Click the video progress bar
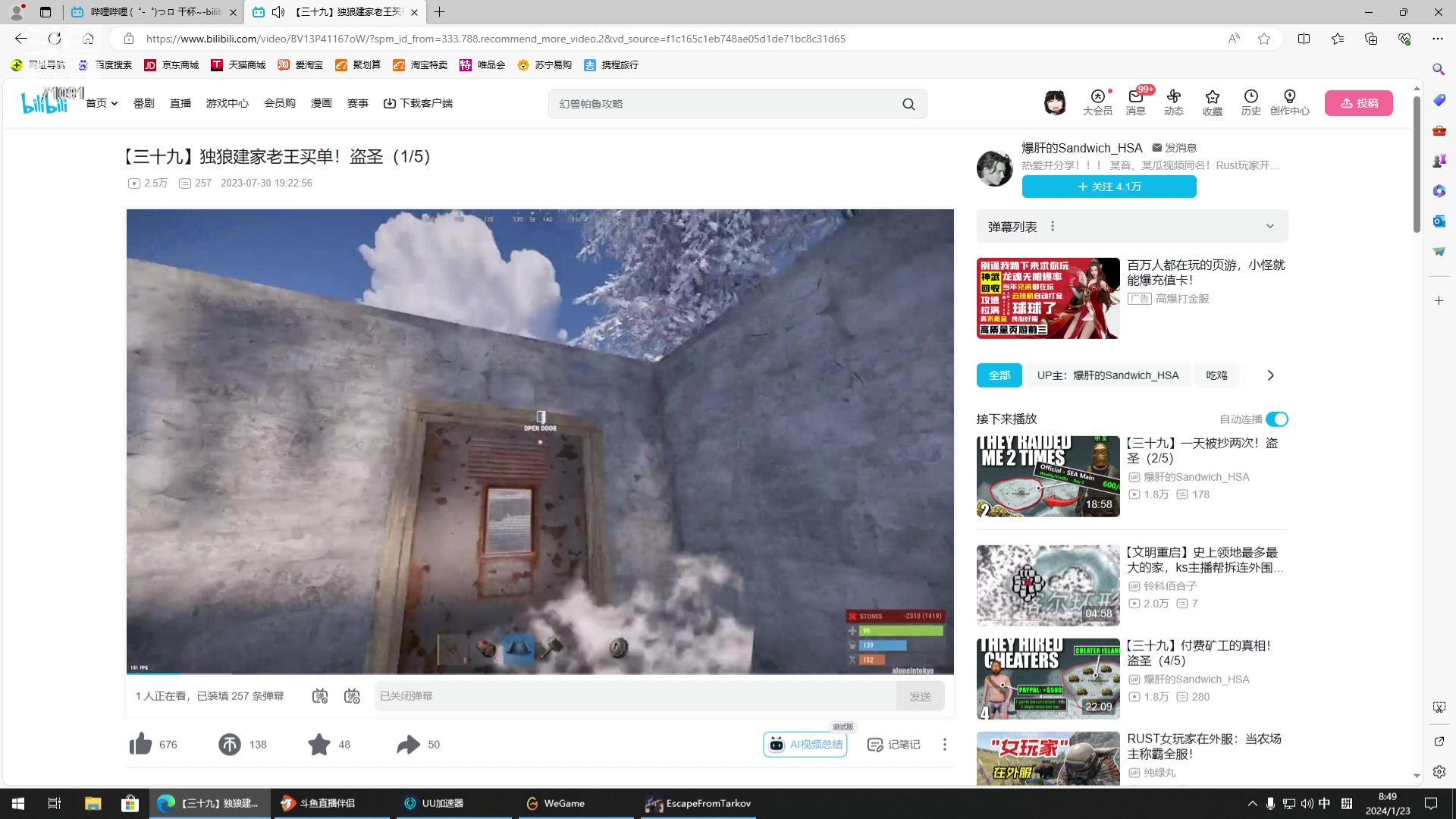Screen dimensions: 1456x819 (x=540, y=673)
